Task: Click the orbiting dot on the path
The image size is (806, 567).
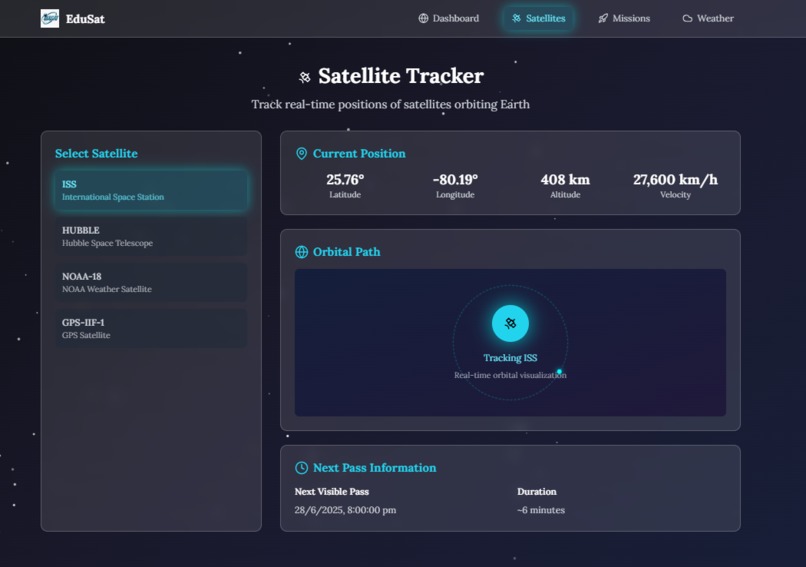Action: [559, 372]
